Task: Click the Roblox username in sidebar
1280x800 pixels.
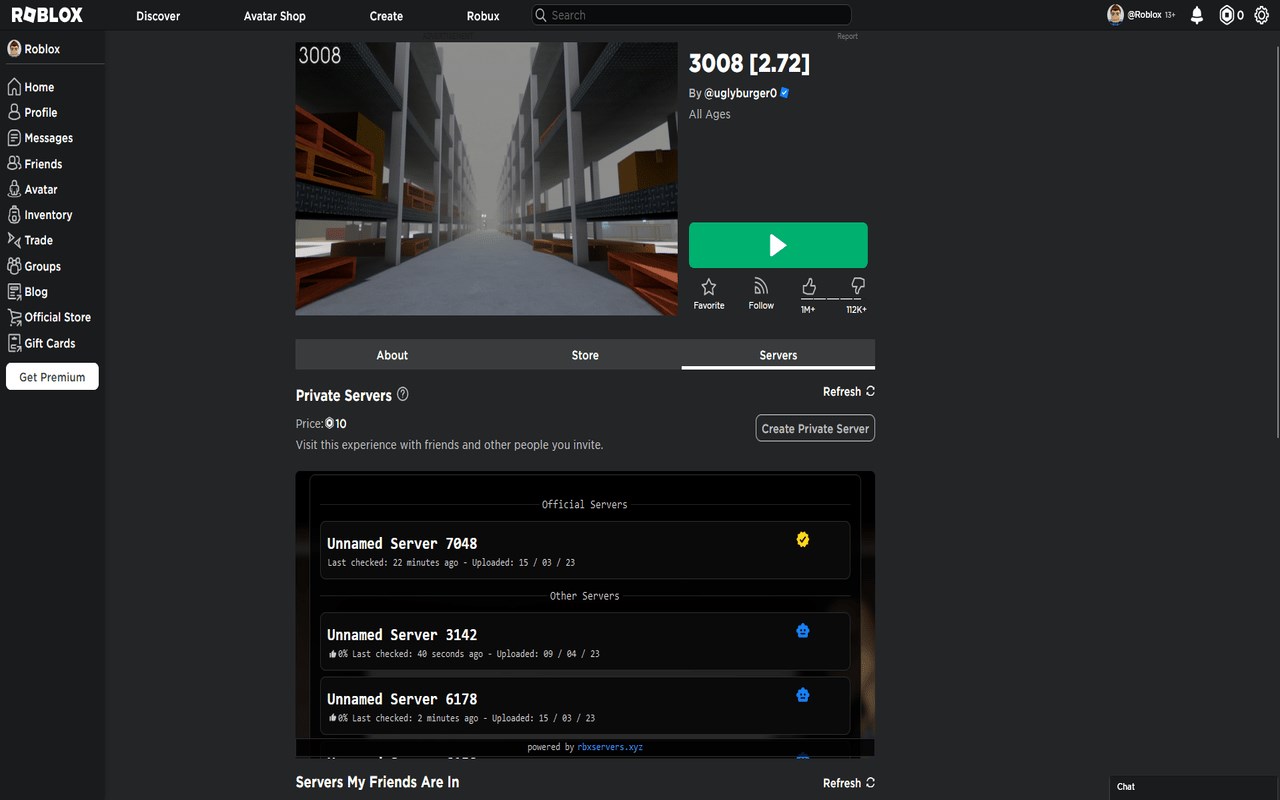Action: [42, 49]
